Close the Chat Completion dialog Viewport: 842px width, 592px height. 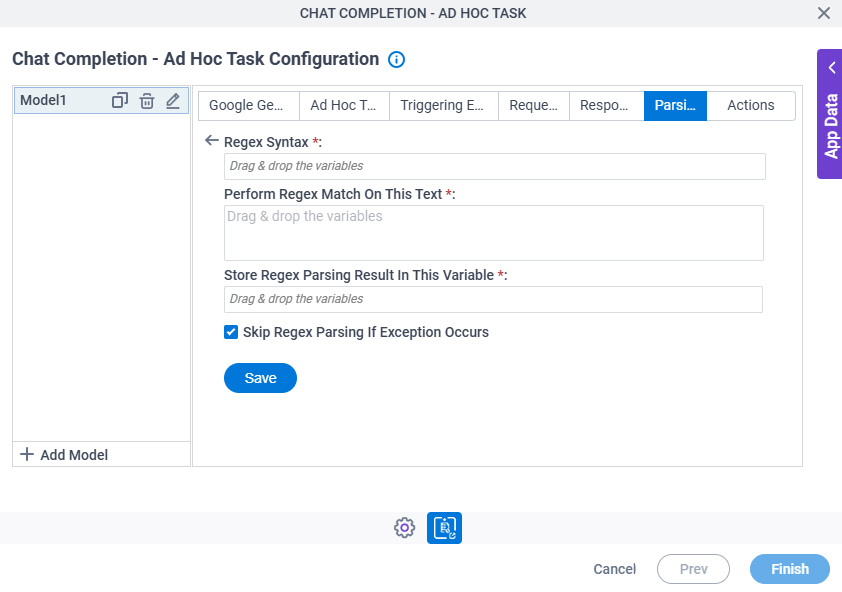point(824,13)
